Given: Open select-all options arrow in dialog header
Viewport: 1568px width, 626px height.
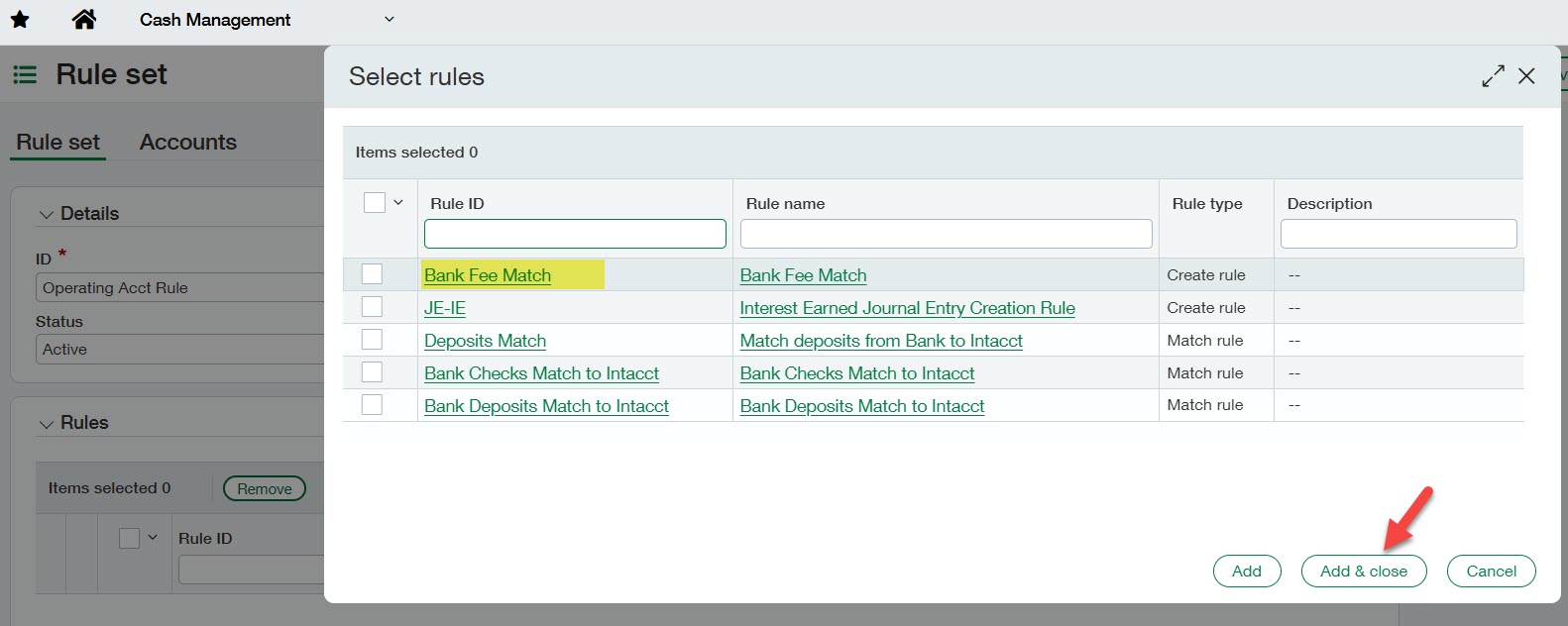Looking at the screenshot, I should 398,203.
